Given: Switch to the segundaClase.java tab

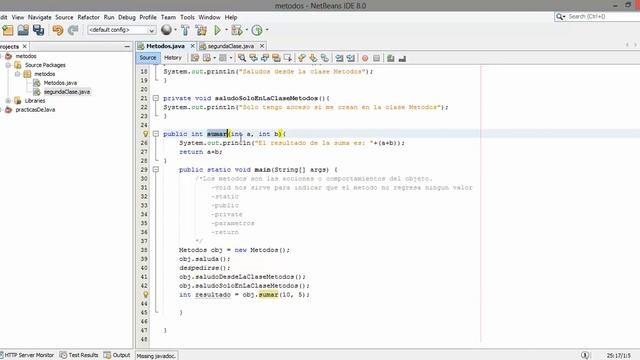Looking at the screenshot, I should pyautogui.click(x=231, y=46).
